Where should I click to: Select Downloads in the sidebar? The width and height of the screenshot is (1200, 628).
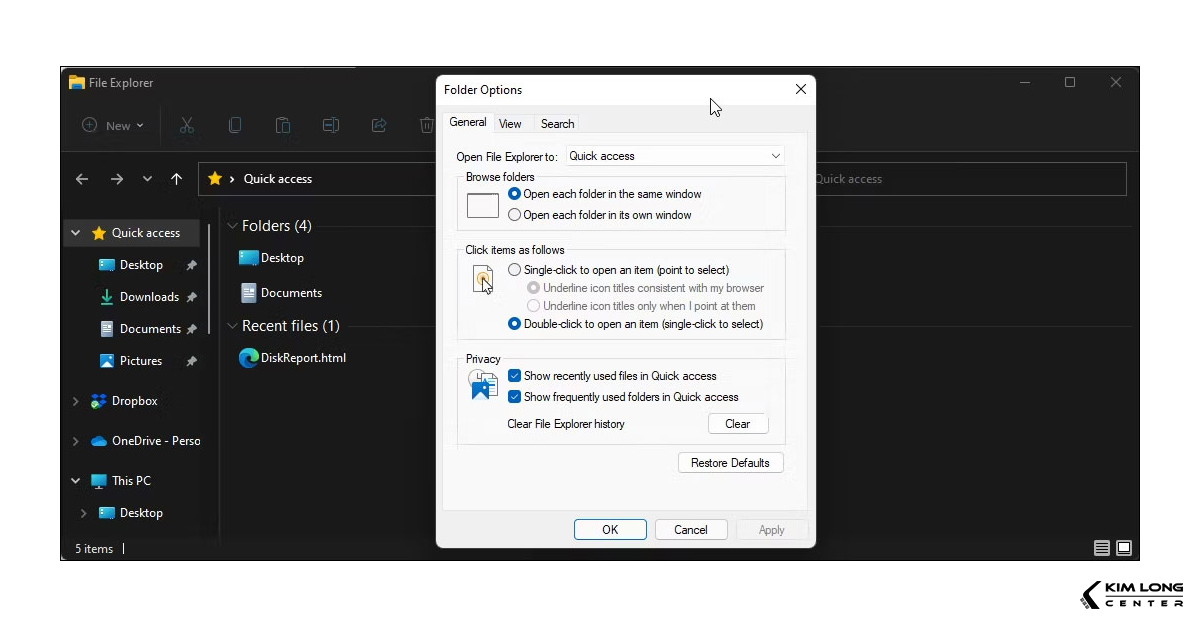pos(151,296)
